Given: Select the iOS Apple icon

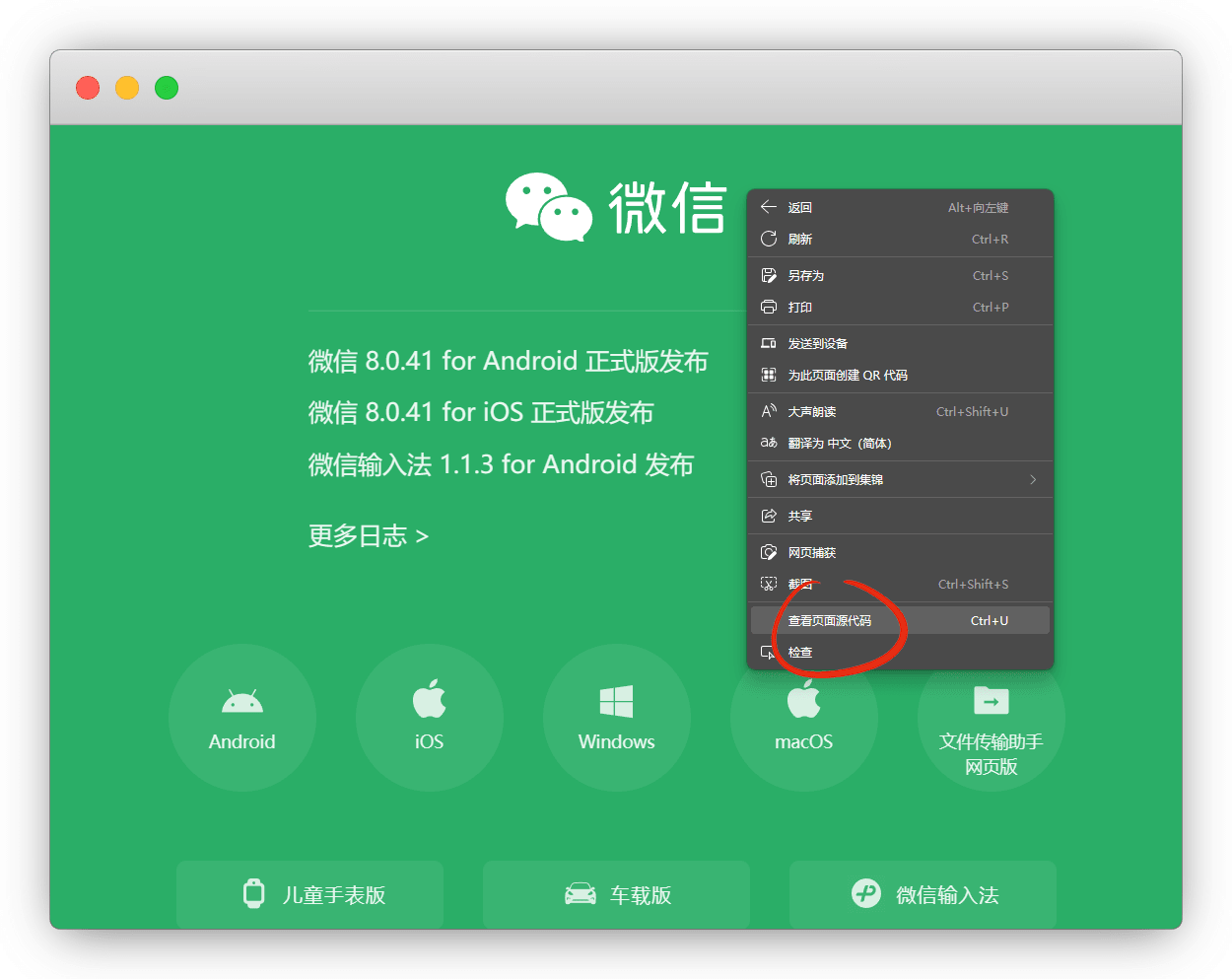Looking at the screenshot, I should click(x=429, y=700).
